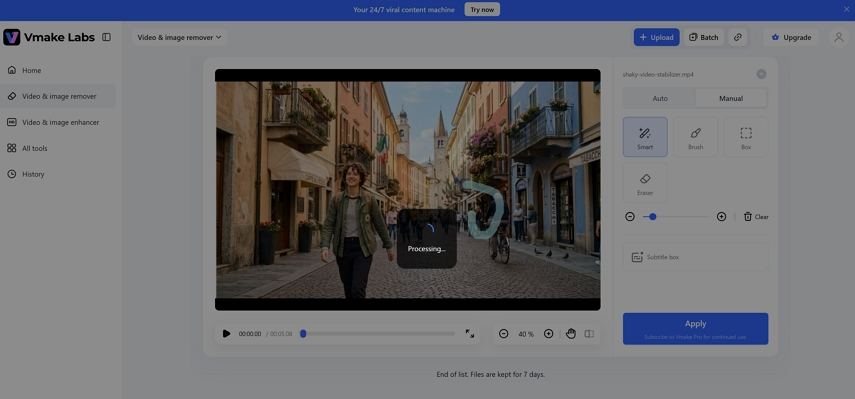Viewport: 855px width, 399px height.
Task: Zoom in on the preview
Action: [549, 334]
